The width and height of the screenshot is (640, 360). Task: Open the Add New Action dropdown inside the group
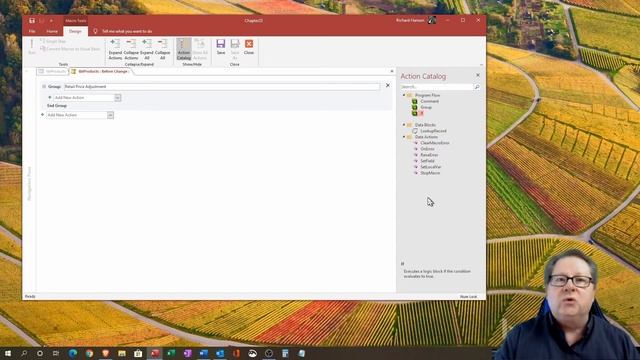(118, 98)
